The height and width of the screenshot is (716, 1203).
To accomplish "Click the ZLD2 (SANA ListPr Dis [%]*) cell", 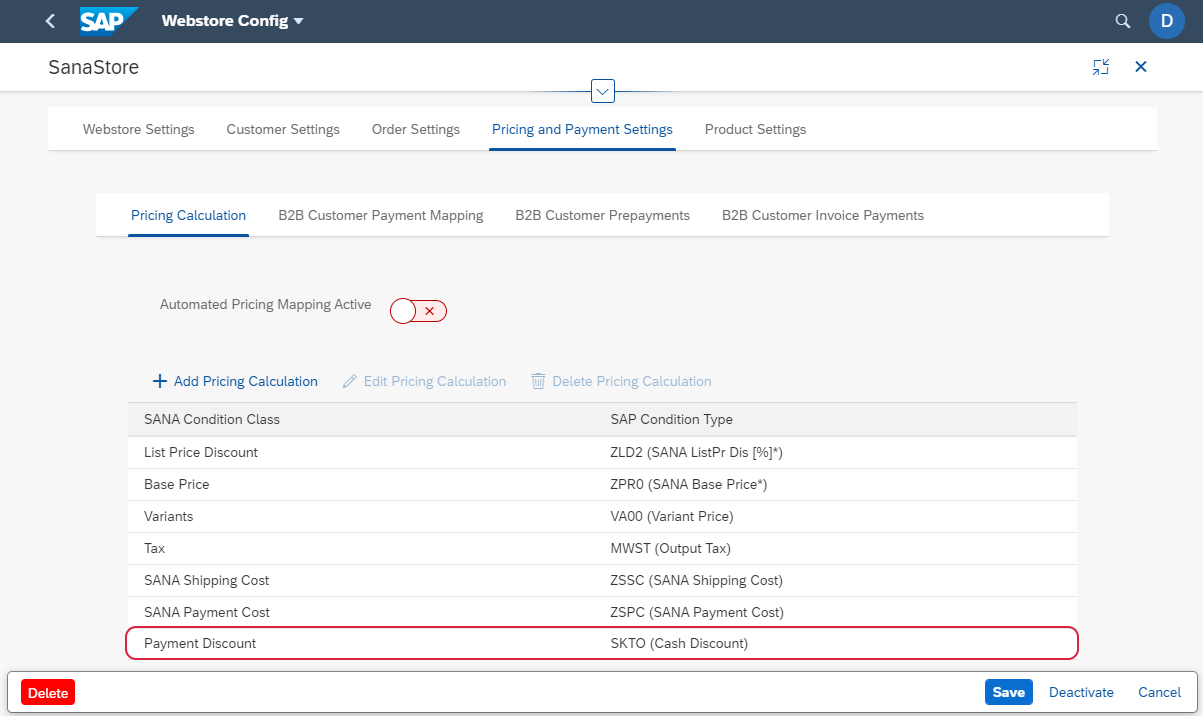I will click(696, 453).
